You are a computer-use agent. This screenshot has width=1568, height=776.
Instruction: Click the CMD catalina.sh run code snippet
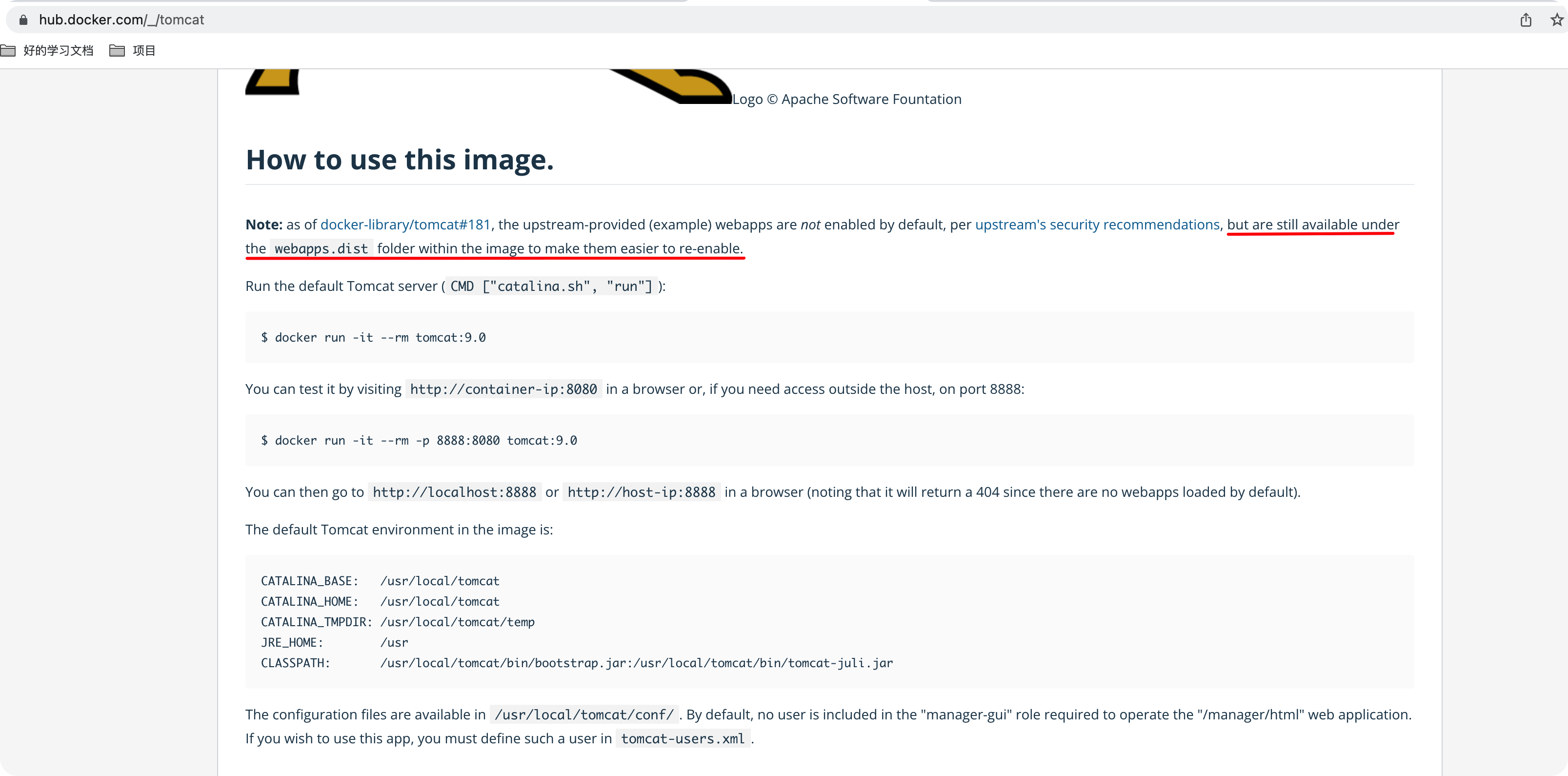[551, 286]
